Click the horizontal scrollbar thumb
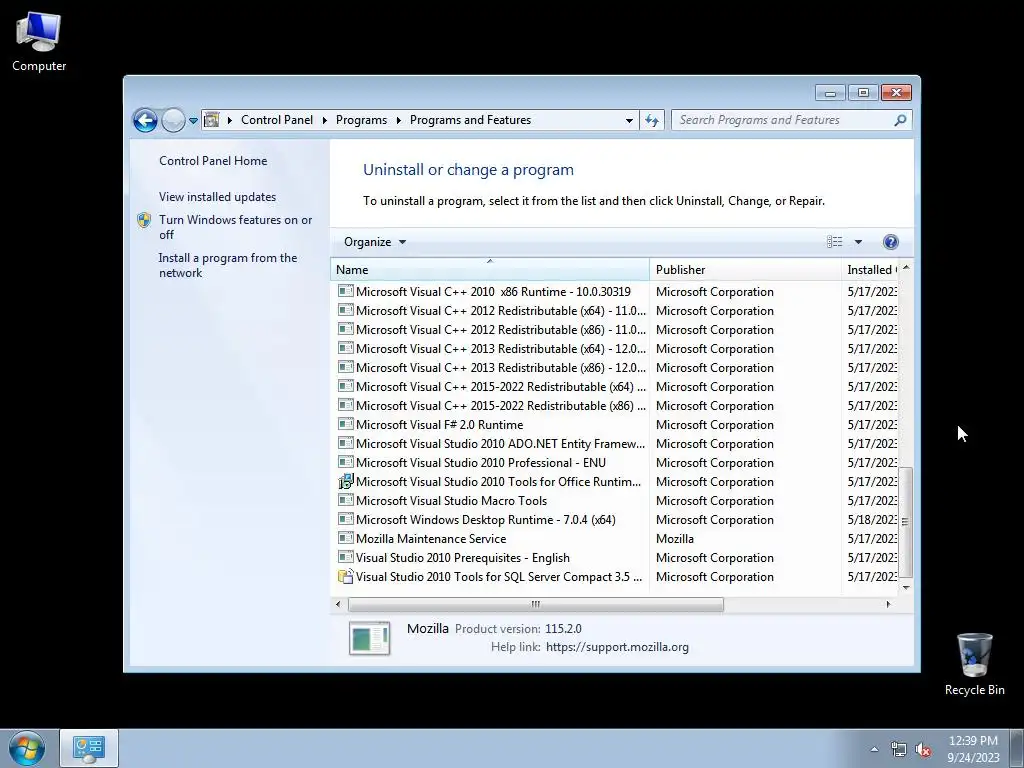This screenshot has width=1024, height=768. 536,604
